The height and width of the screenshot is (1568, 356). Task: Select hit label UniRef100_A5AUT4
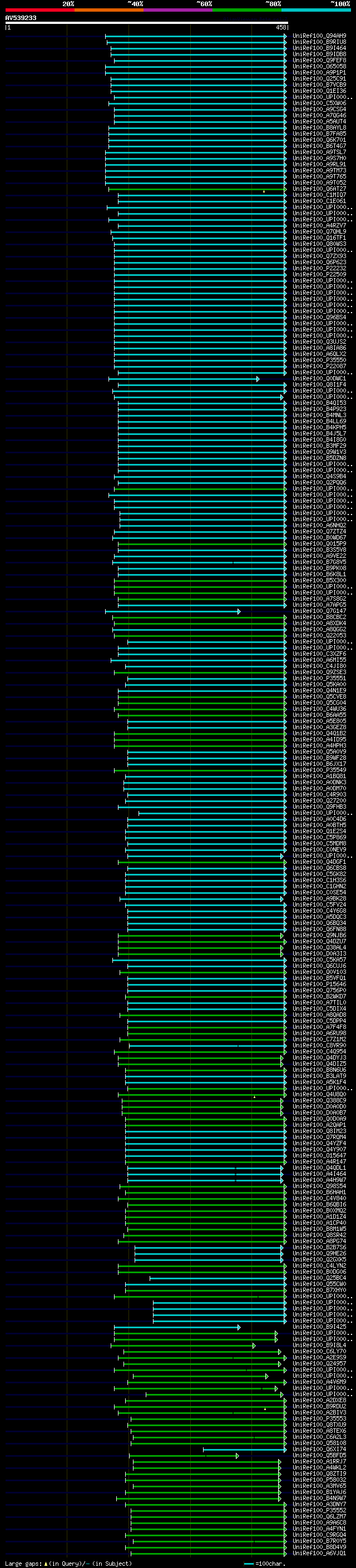coord(319,122)
